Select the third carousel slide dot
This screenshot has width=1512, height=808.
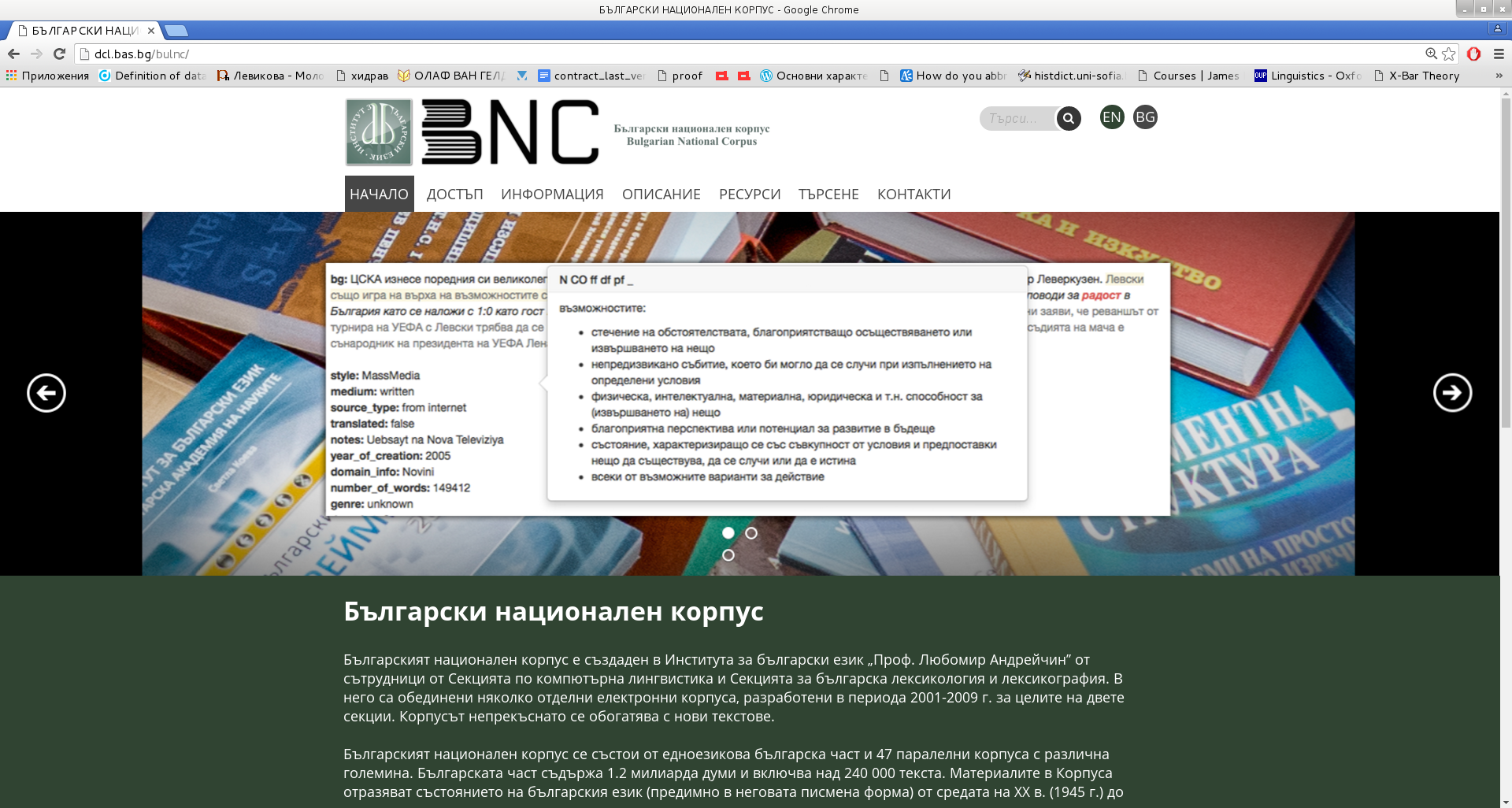pos(728,555)
